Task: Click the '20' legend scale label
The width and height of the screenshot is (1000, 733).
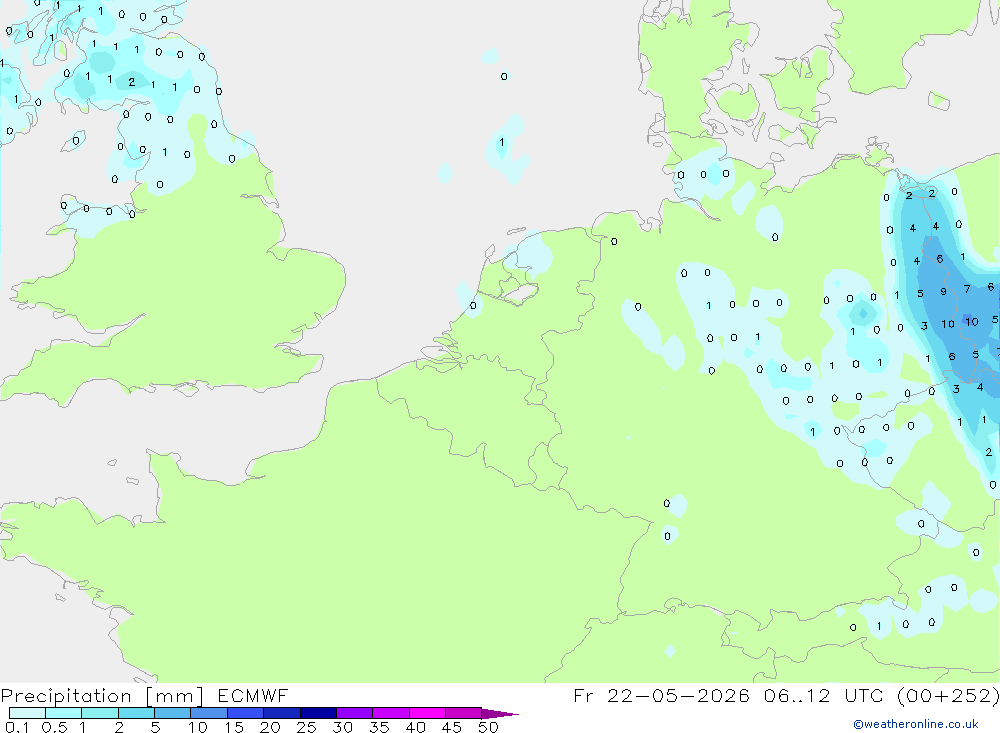Action: [x=270, y=727]
